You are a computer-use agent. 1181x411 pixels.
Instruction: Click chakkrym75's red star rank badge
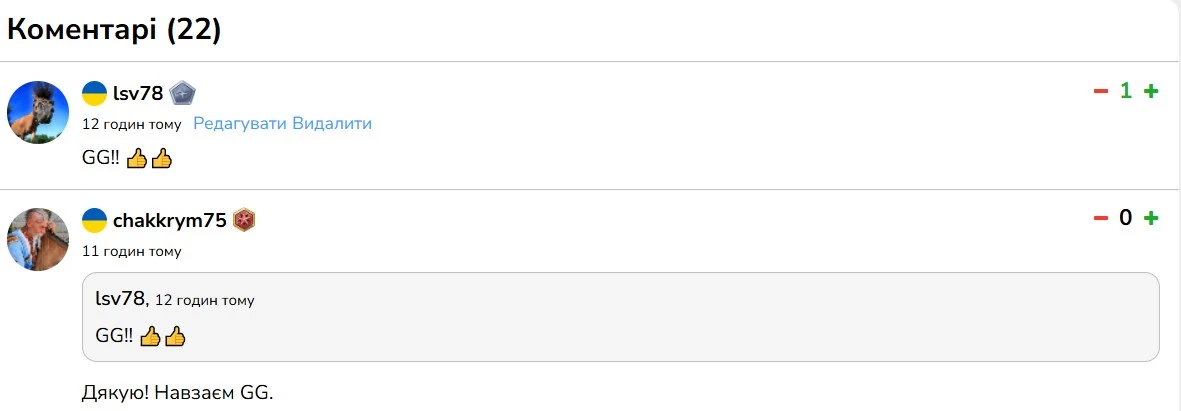(x=245, y=220)
